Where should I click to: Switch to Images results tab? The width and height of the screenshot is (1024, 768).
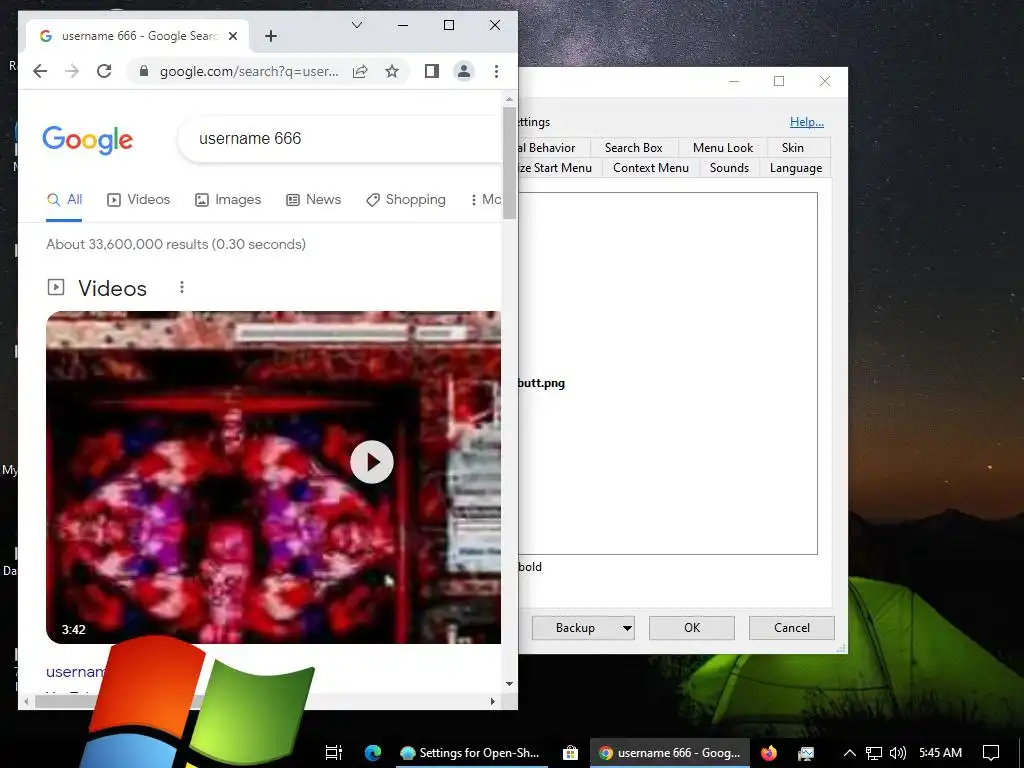click(x=228, y=200)
